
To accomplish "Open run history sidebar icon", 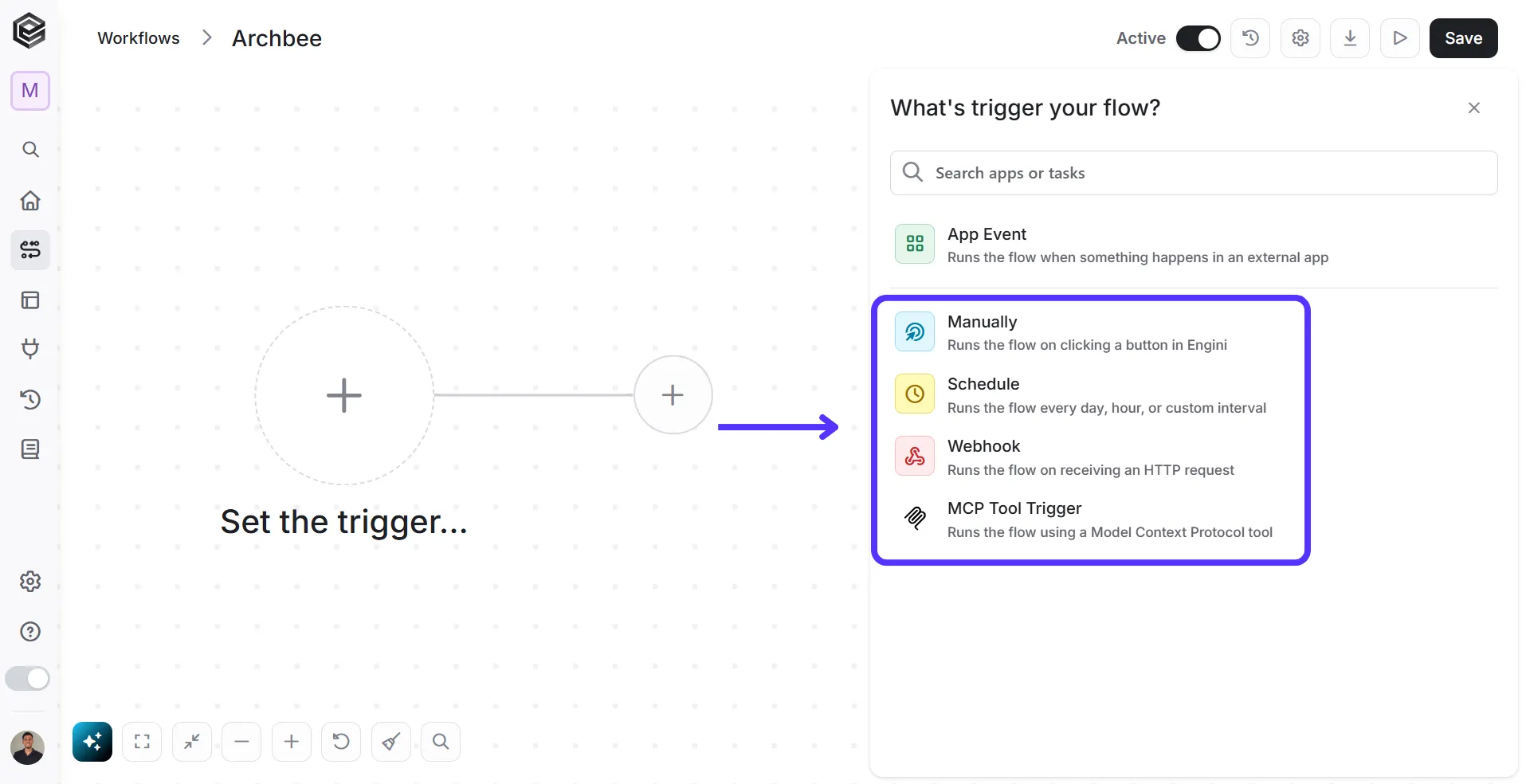I will click(x=30, y=399).
